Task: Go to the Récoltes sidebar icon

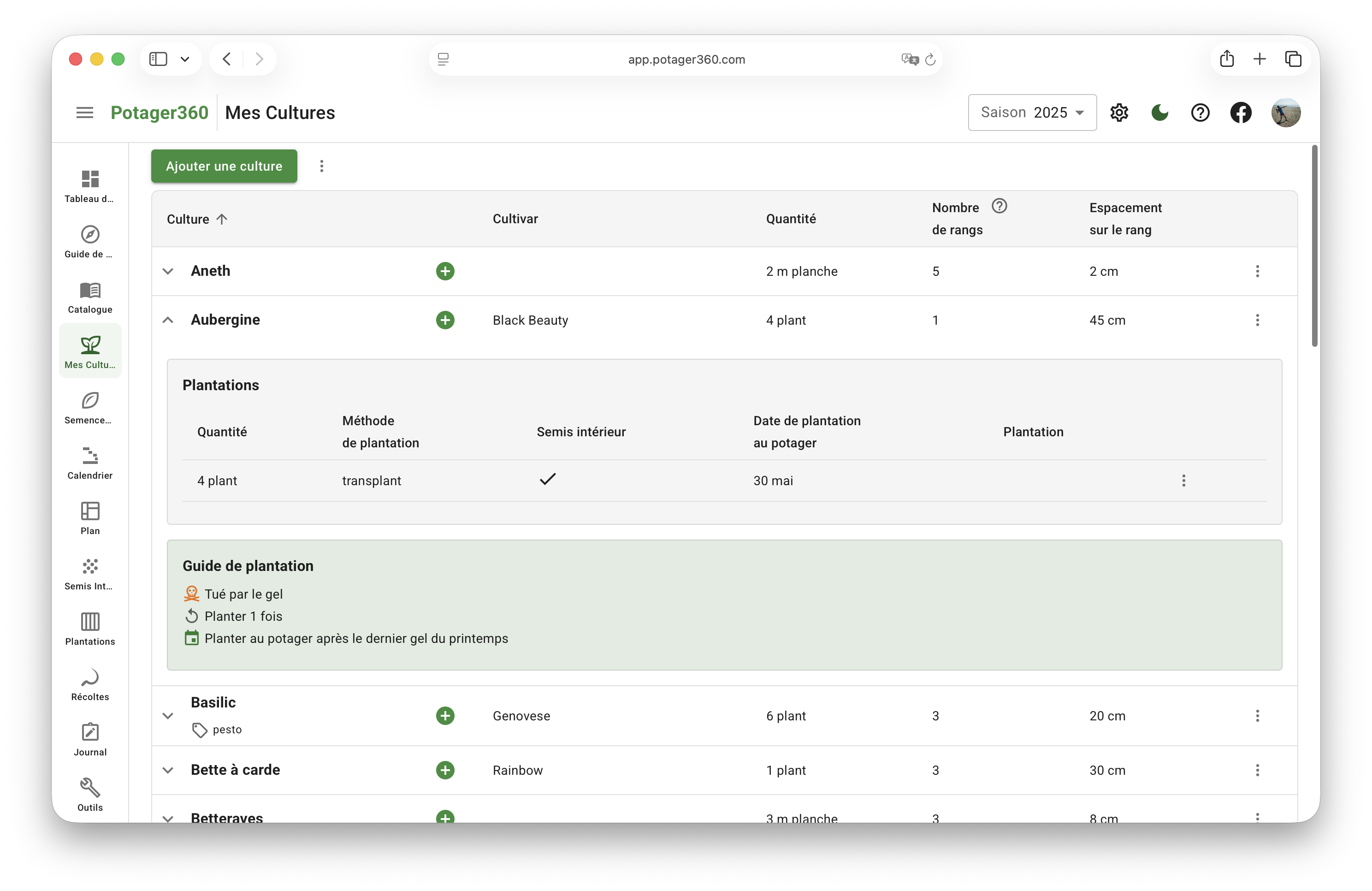Action: pos(90,684)
